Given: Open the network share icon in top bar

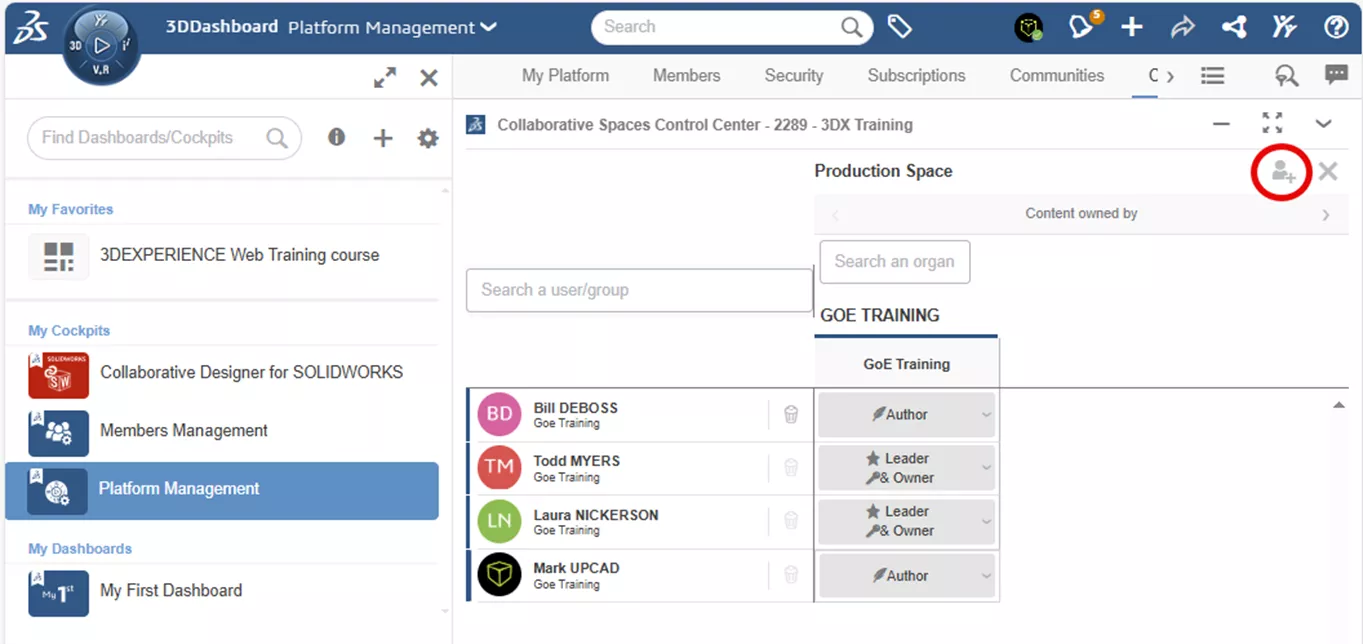Looking at the screenshot, I should click(x=1234, y=27).
